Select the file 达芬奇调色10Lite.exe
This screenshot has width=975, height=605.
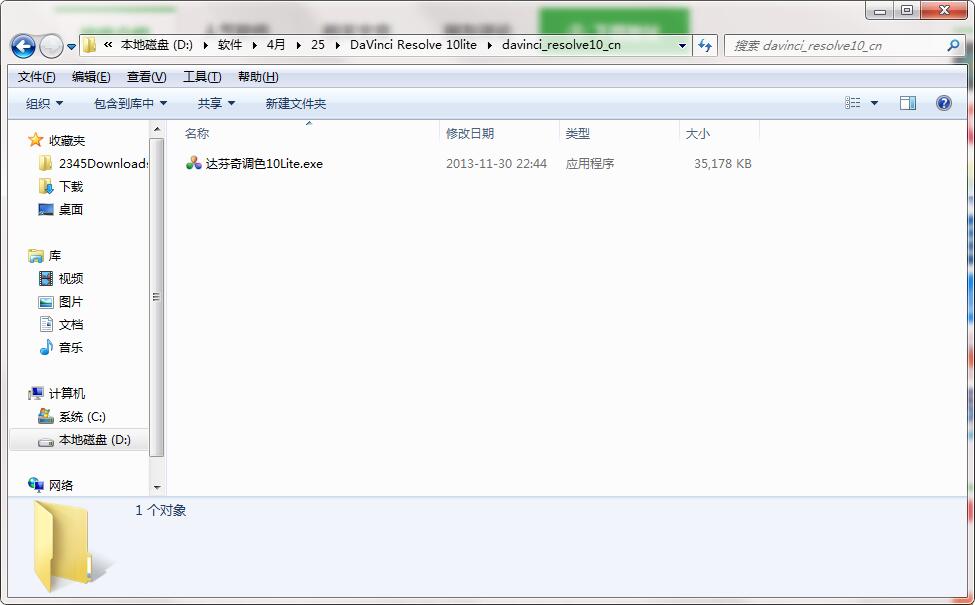click(x=264, y=164)
